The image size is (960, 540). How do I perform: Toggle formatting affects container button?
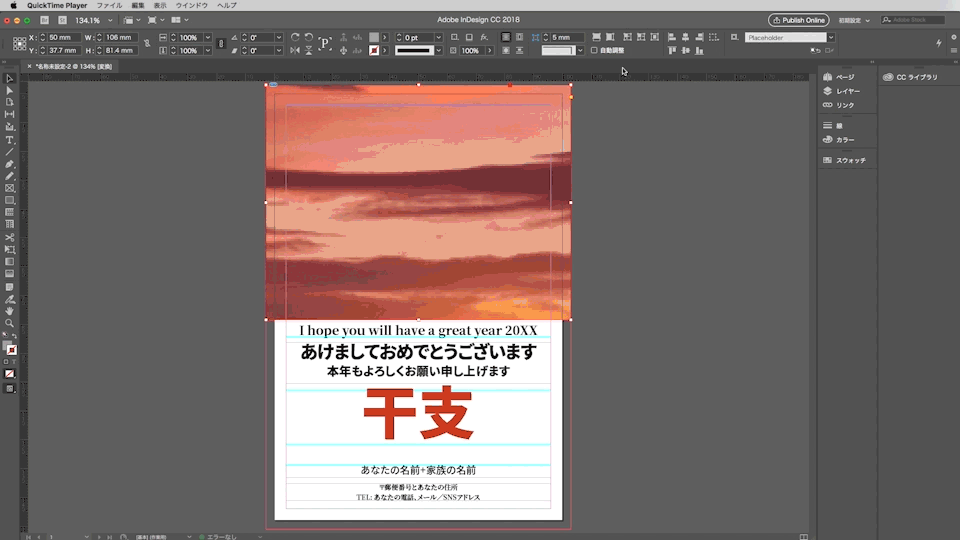point(6,362)
